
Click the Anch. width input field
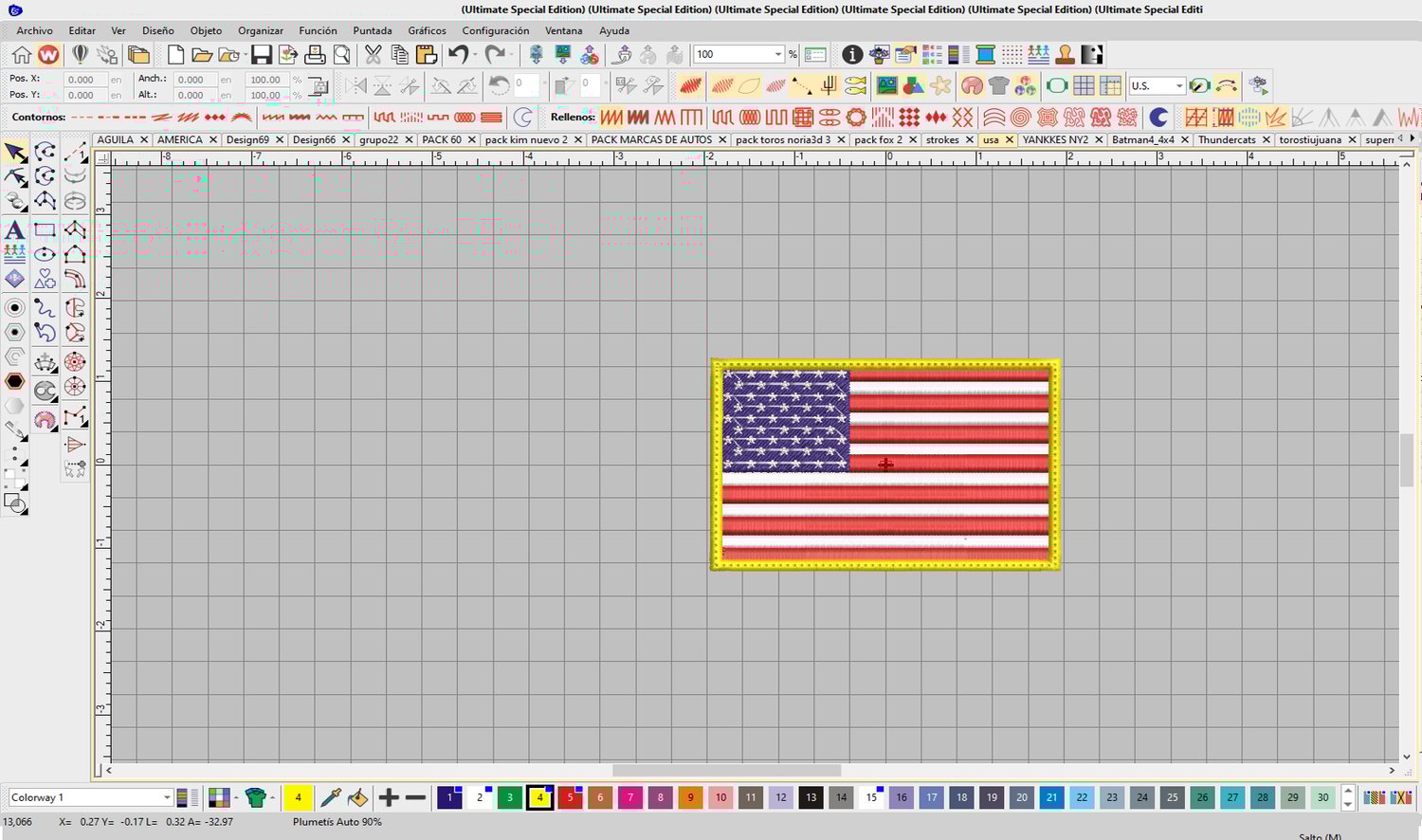click(x=194, y=80)
